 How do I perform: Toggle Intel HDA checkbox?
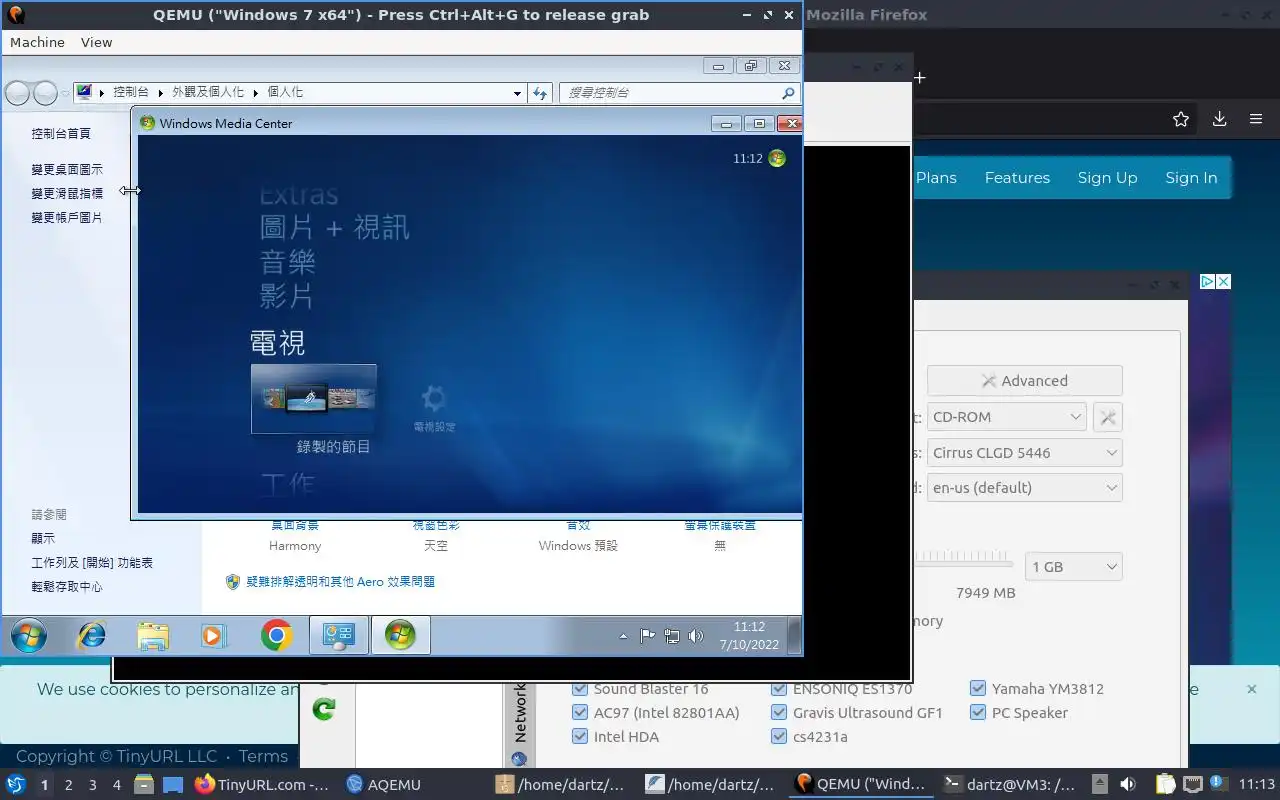pyautogui.click(x=579, y=737)
